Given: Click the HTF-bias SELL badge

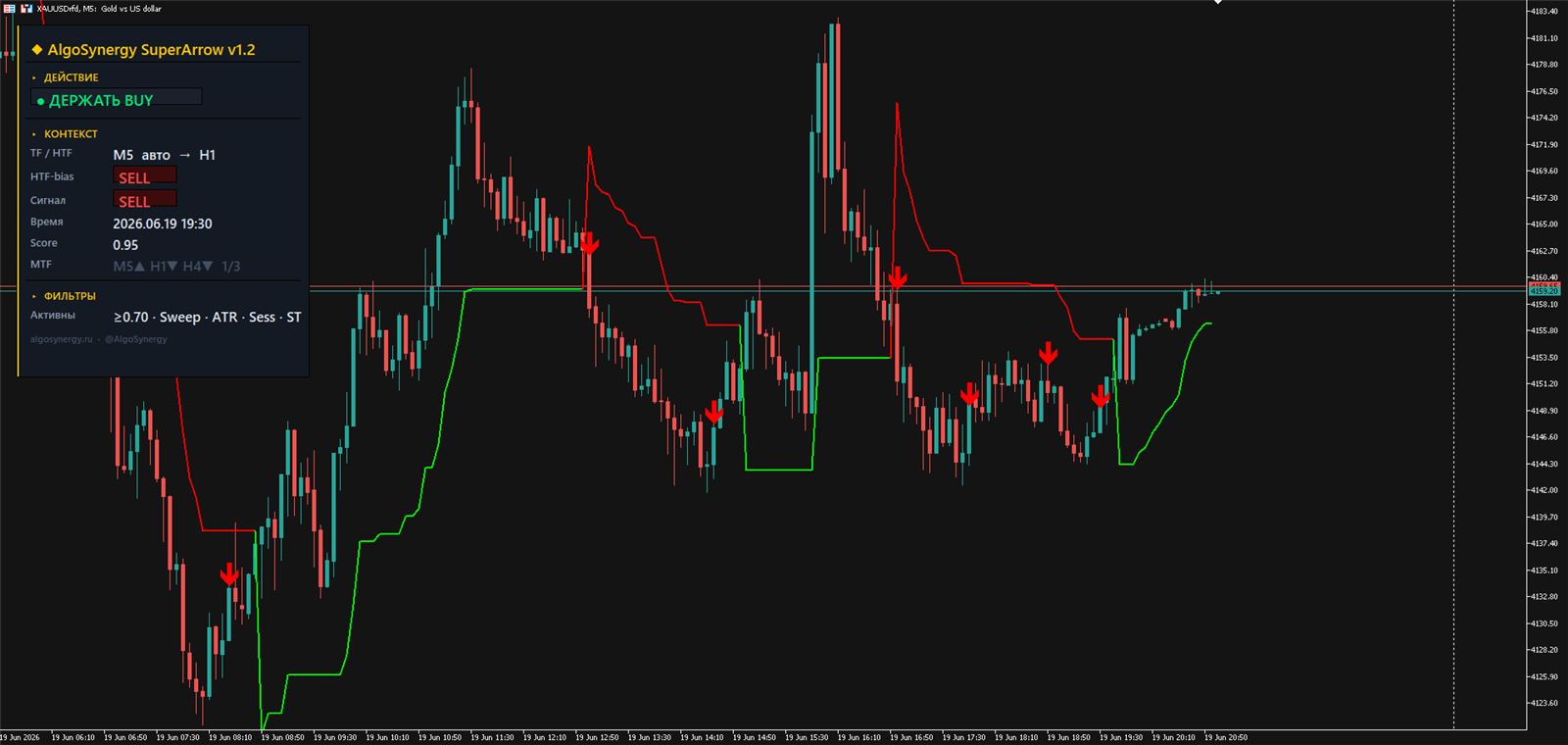Looking at the screenshot, I should click(145, 175).
